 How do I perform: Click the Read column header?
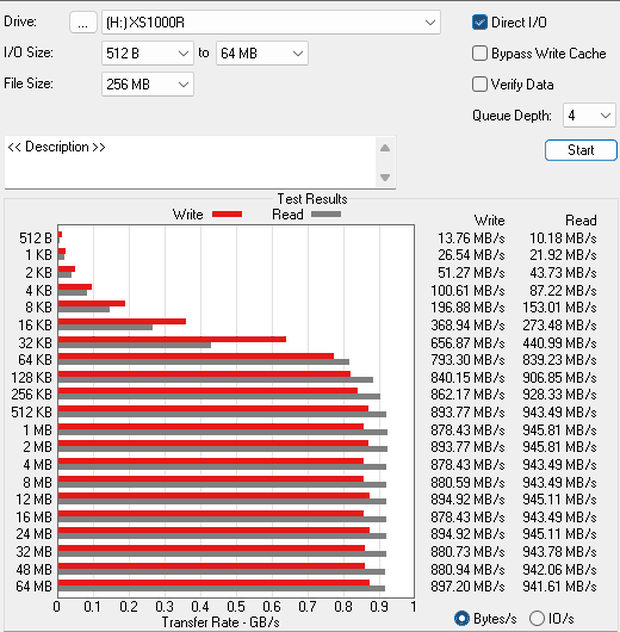[581, 220]
